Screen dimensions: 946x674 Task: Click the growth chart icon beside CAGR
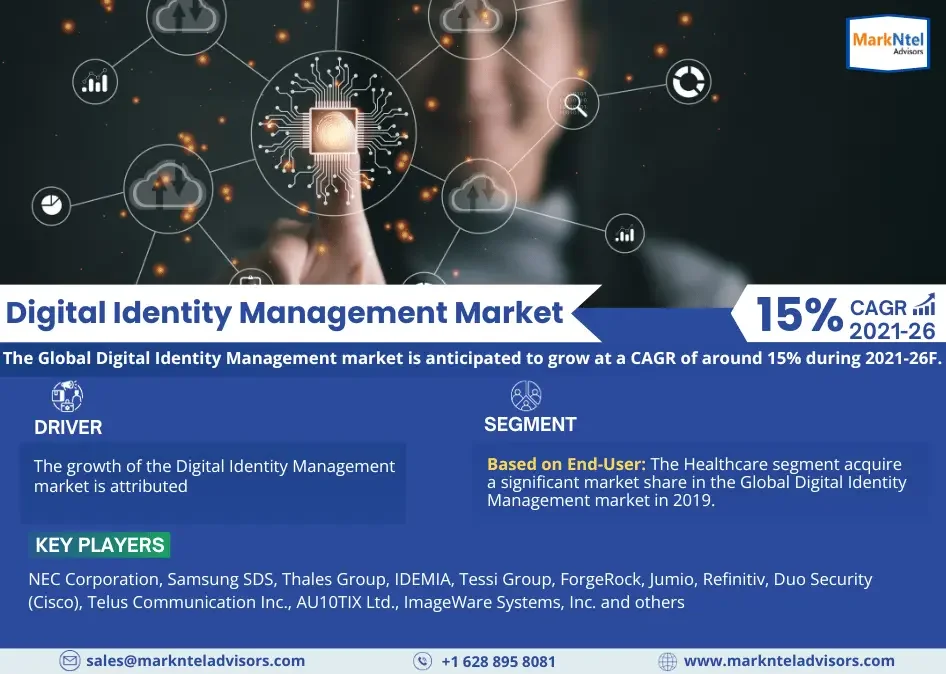click(x=925, y=305)
